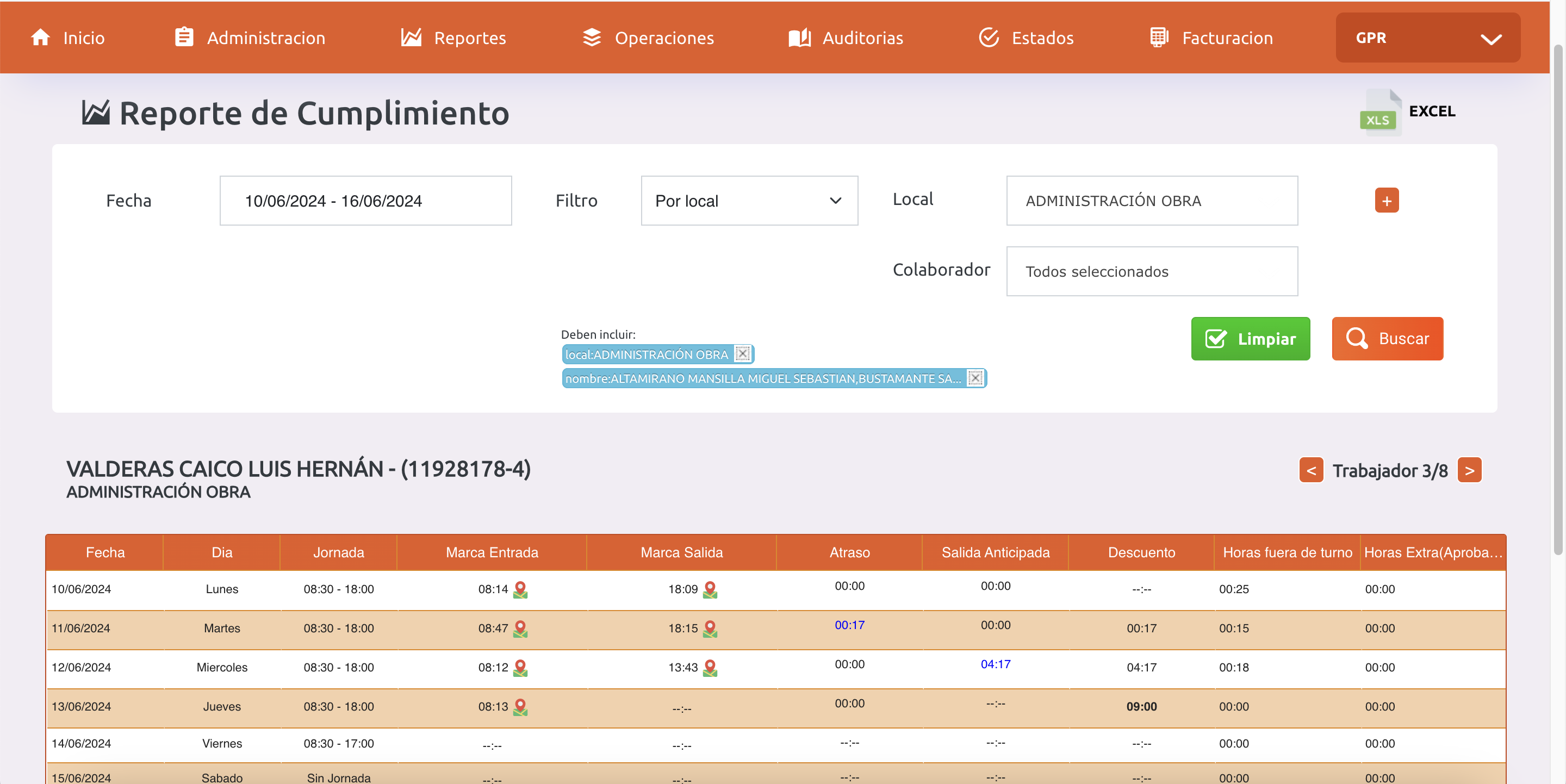Open map pin for 13:43 exit on 12/06/2024
The height and width of the screenshot is (784, 1566).
click(710, 668)
